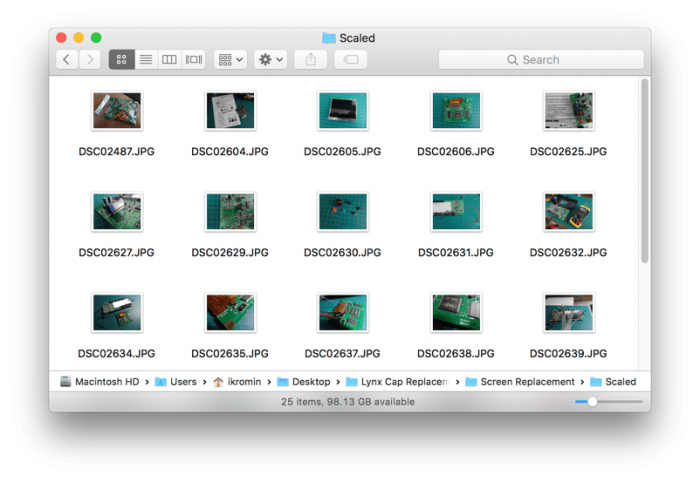This screenshot has width=700, height=482.
Task: Go forward with the forward arrow
Action: click(90, 59)
